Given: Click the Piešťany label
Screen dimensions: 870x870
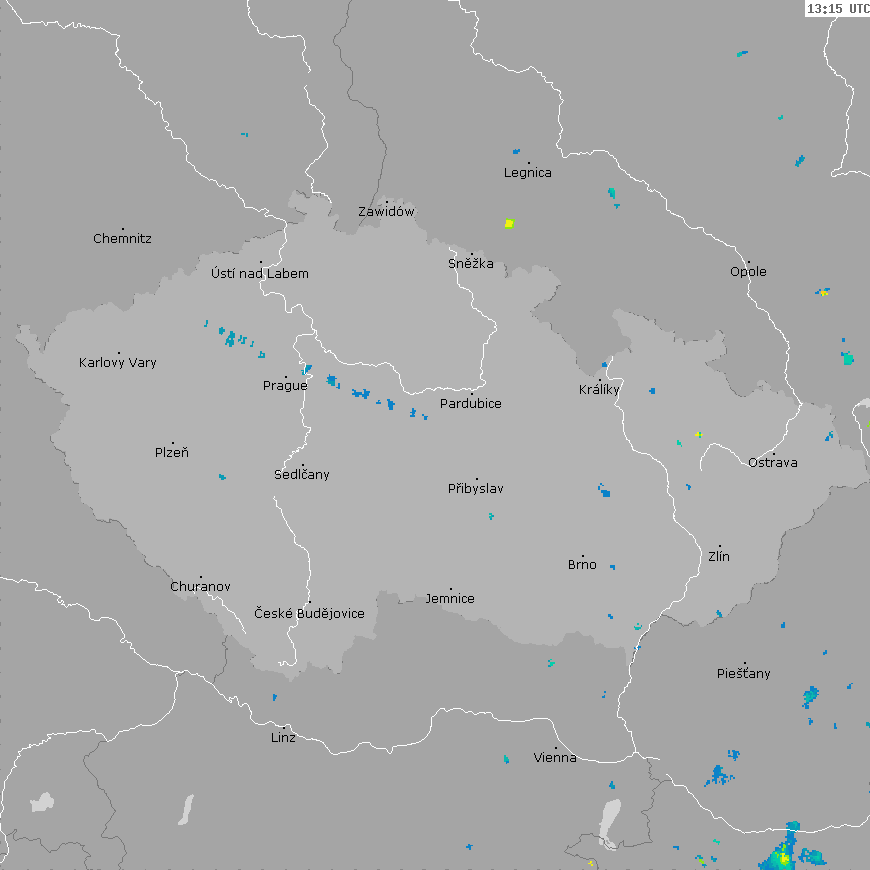Looking at the screenshot, I should coord(743,674).
